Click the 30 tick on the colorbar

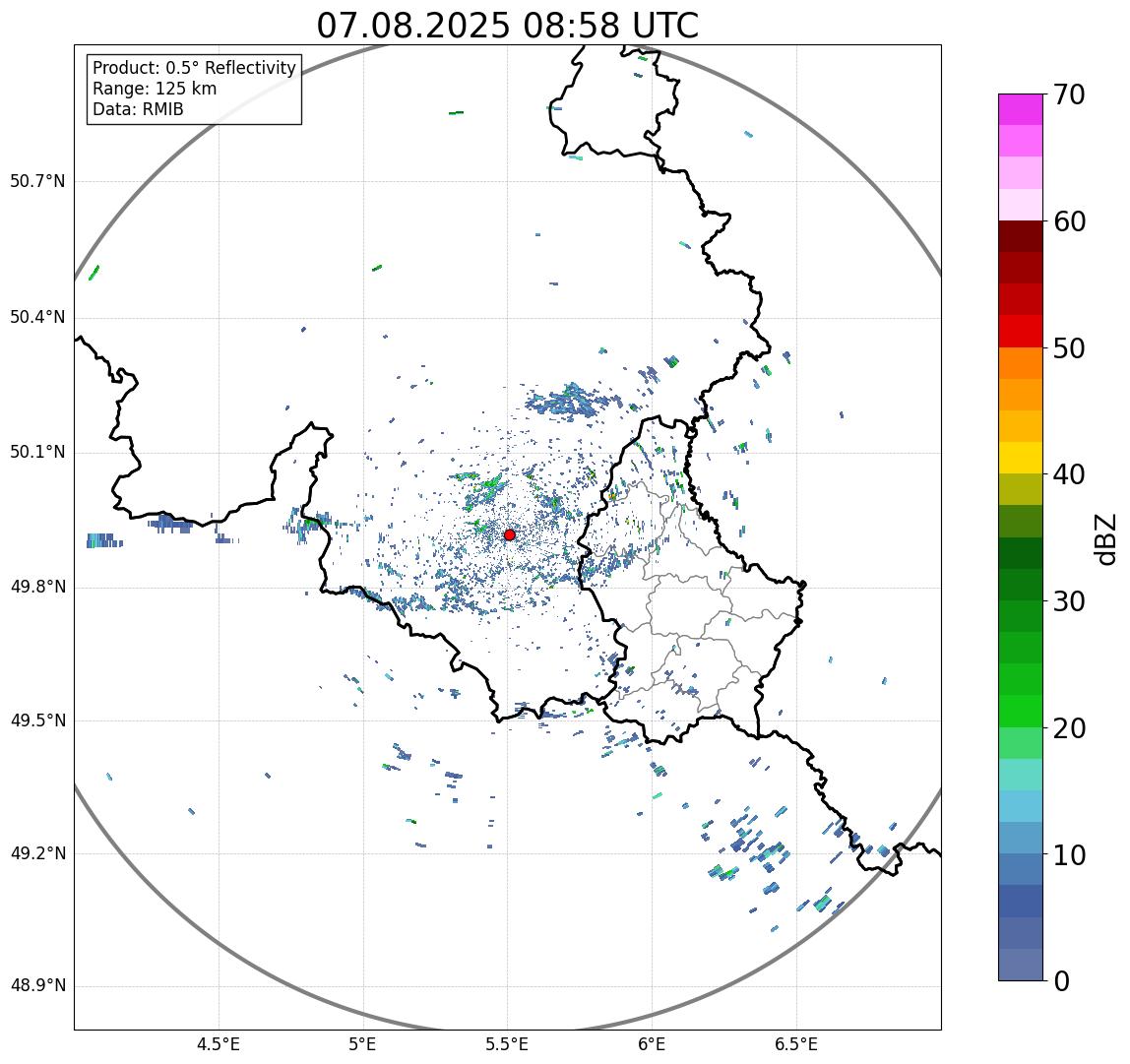point(1069,600)
